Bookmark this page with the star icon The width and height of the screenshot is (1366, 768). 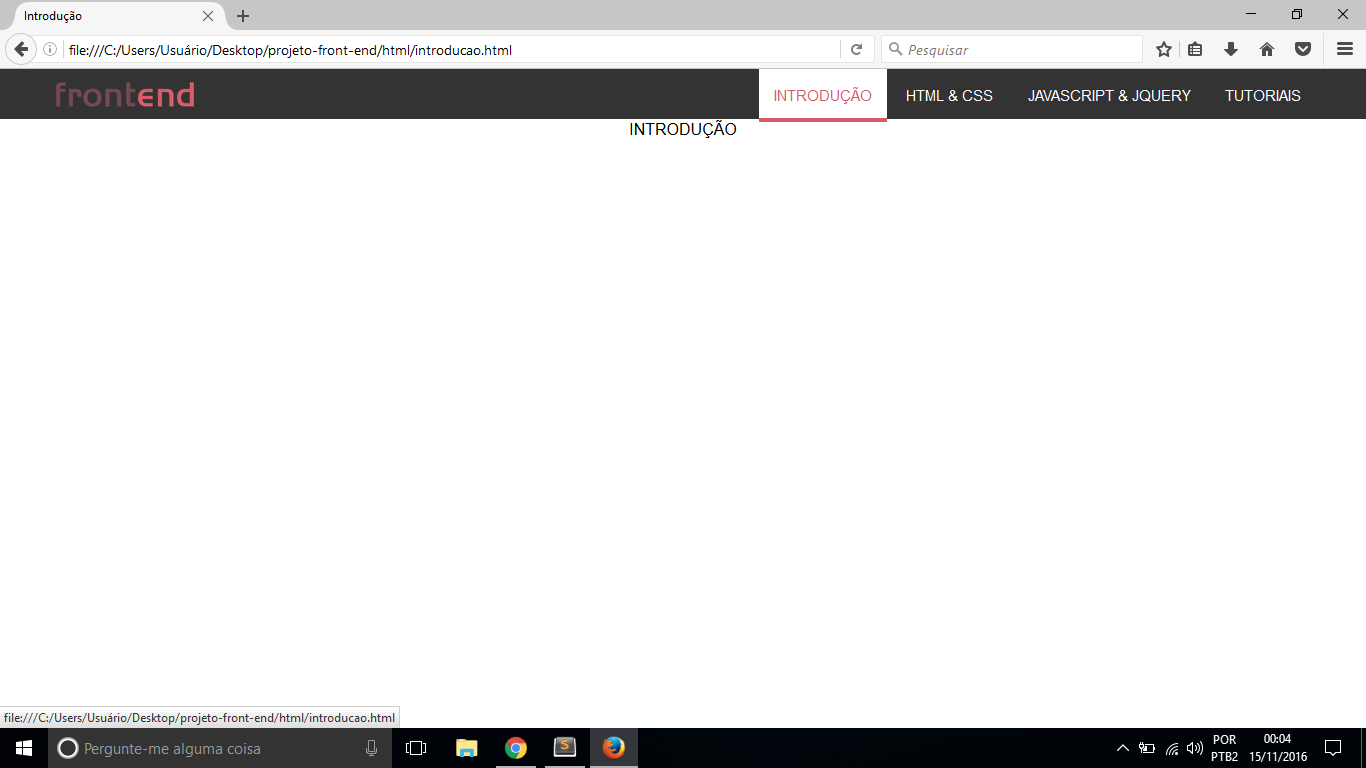point(1163,49)
